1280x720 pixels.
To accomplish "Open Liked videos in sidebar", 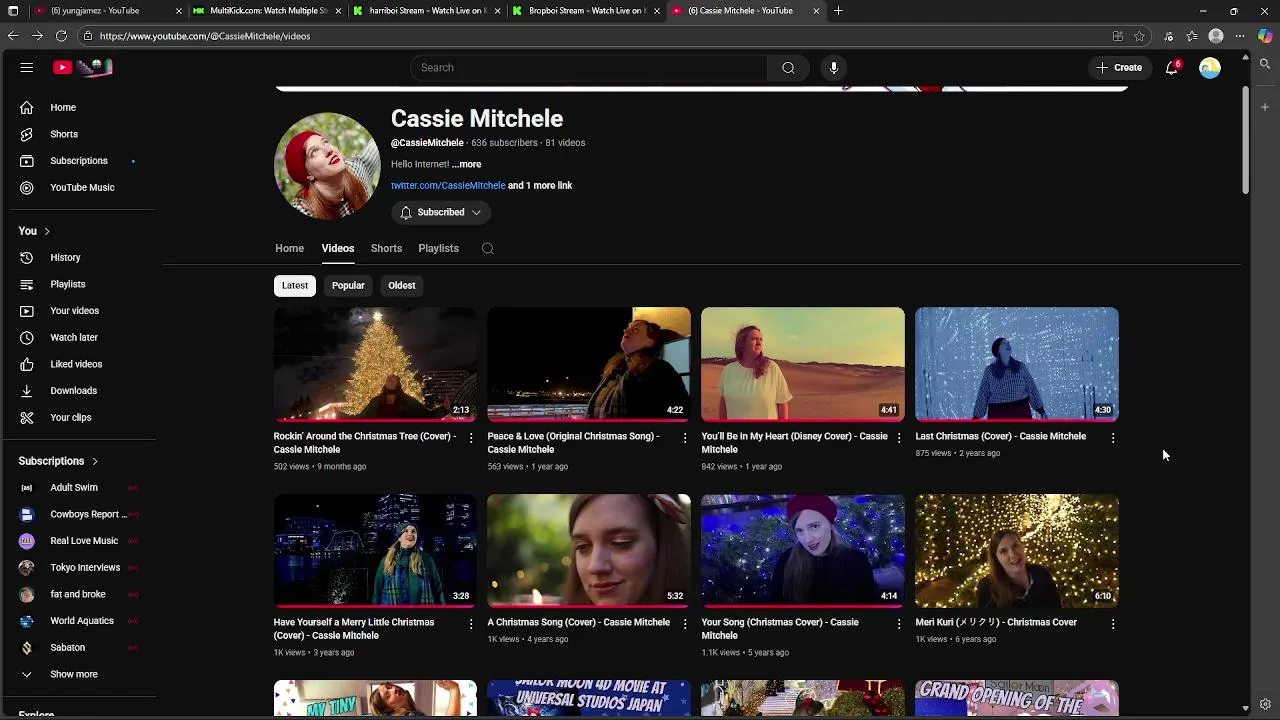I will coord(81,364).
